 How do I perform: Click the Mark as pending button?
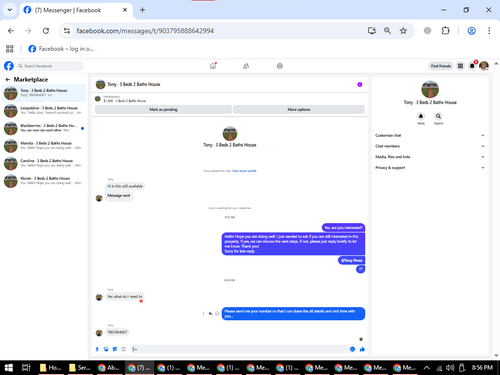point(163,109)
